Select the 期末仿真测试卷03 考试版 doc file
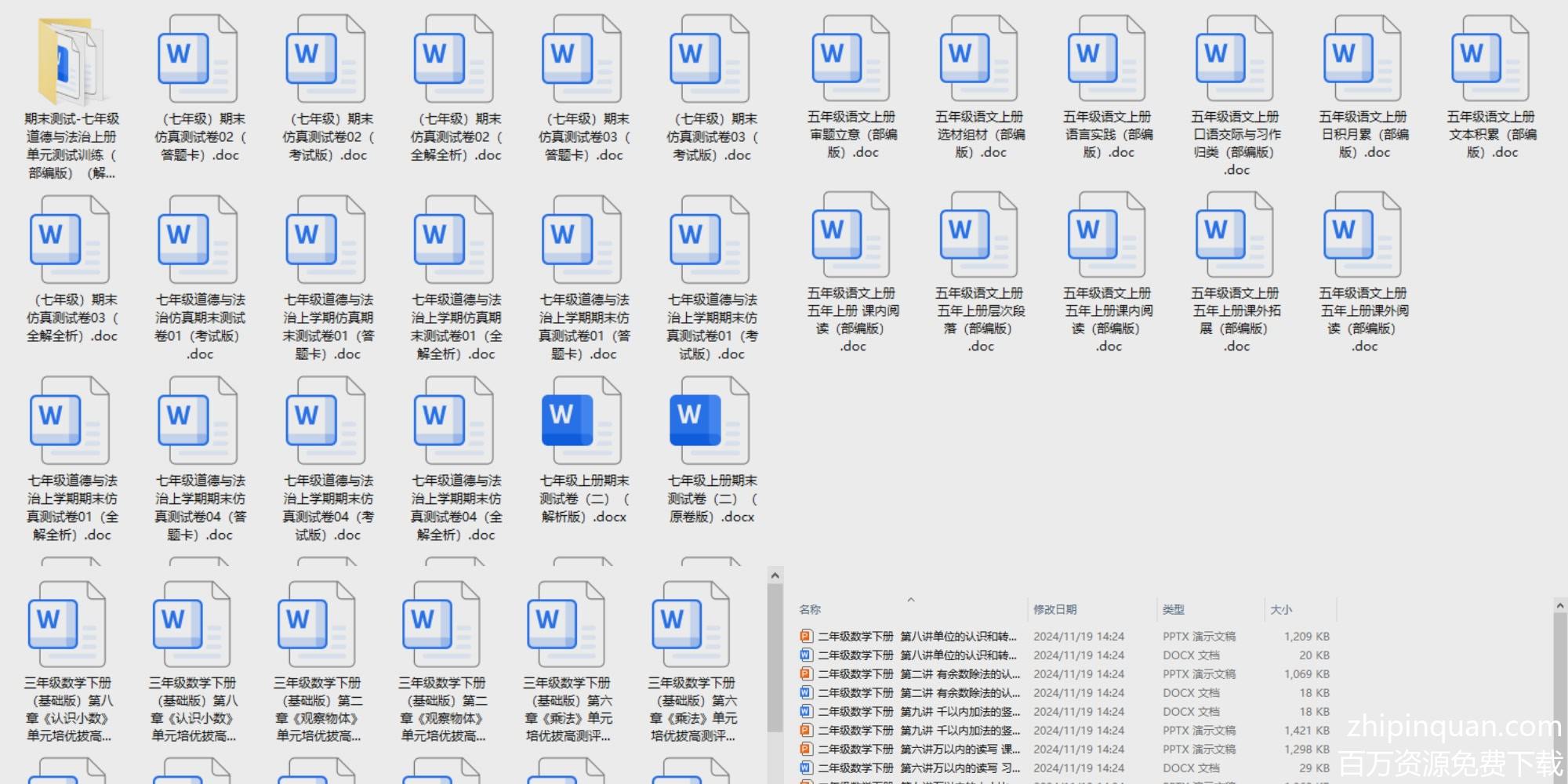Image resolution: width=1568 pixels, height=784 pixels. (x=711, y=63)
